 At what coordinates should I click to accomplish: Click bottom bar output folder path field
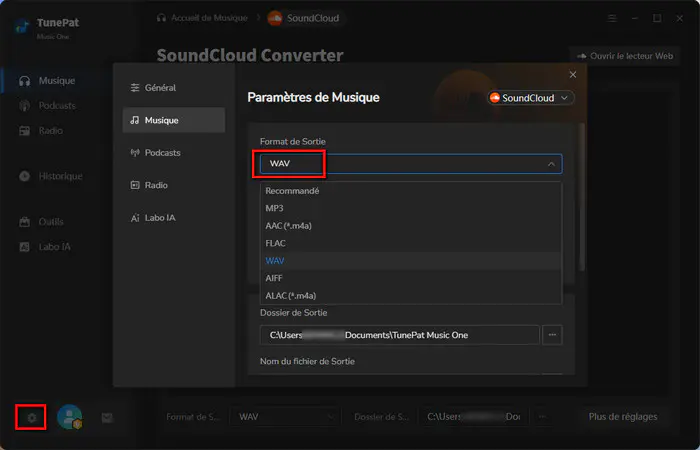474,417
